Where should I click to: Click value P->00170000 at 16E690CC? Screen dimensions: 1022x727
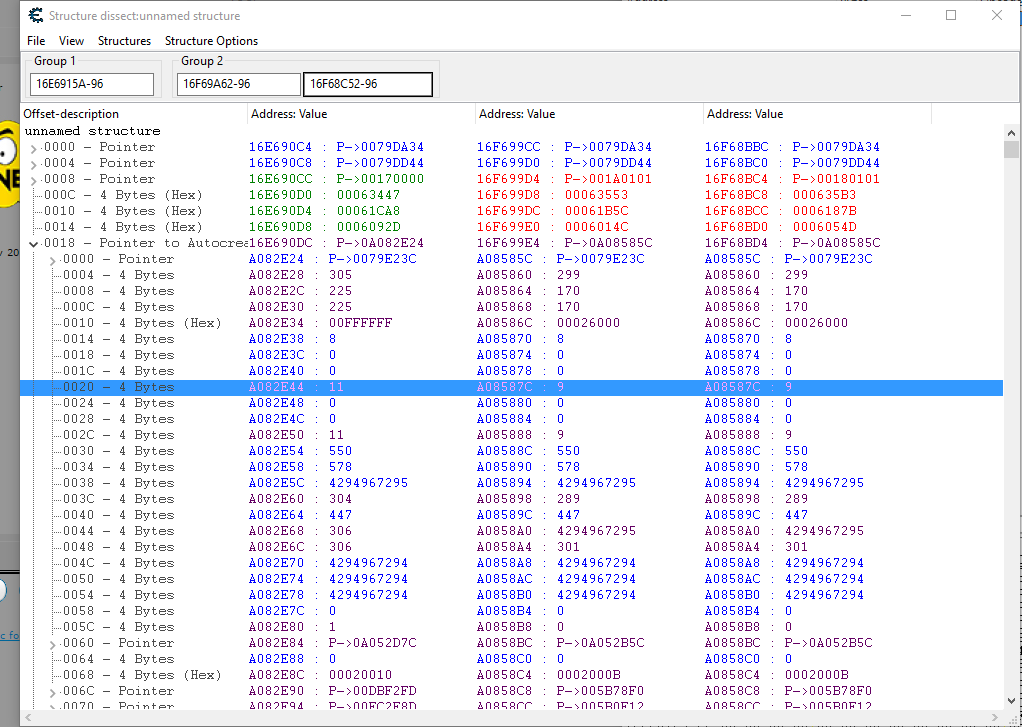[x=380, y=179]
